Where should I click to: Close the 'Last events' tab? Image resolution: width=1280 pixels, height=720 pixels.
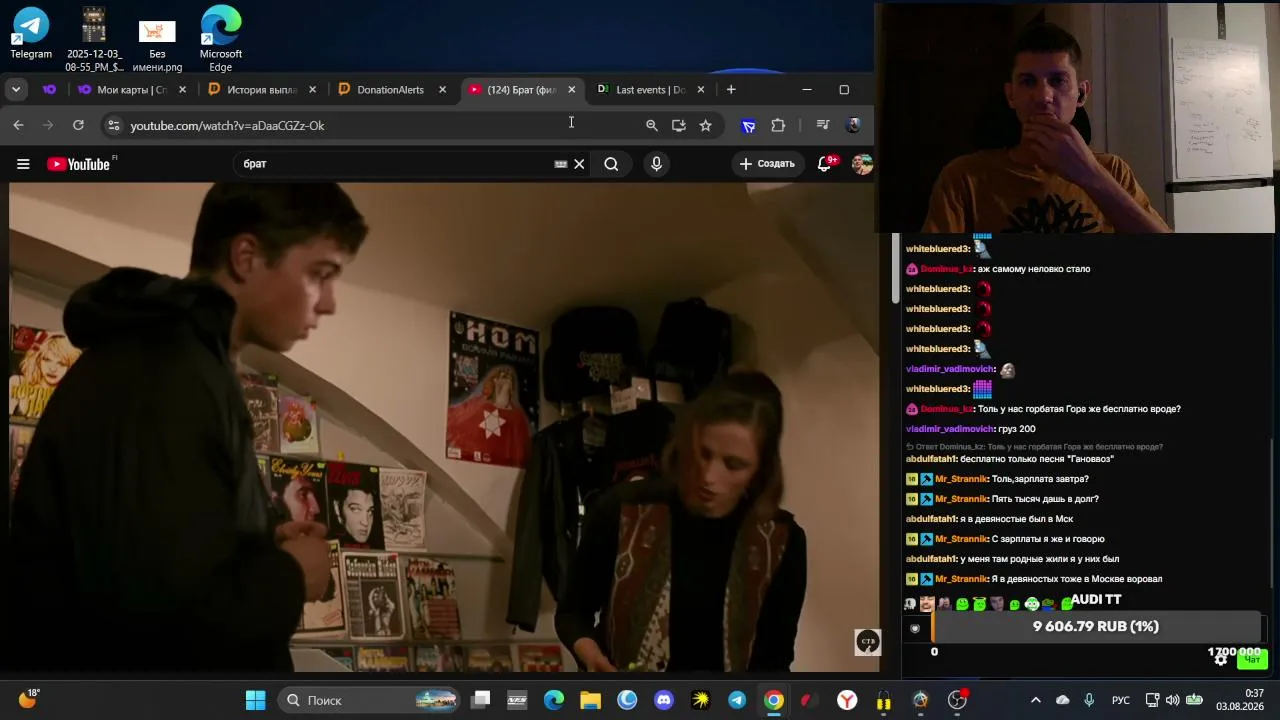pyautogui.click(x=700, y=90)
